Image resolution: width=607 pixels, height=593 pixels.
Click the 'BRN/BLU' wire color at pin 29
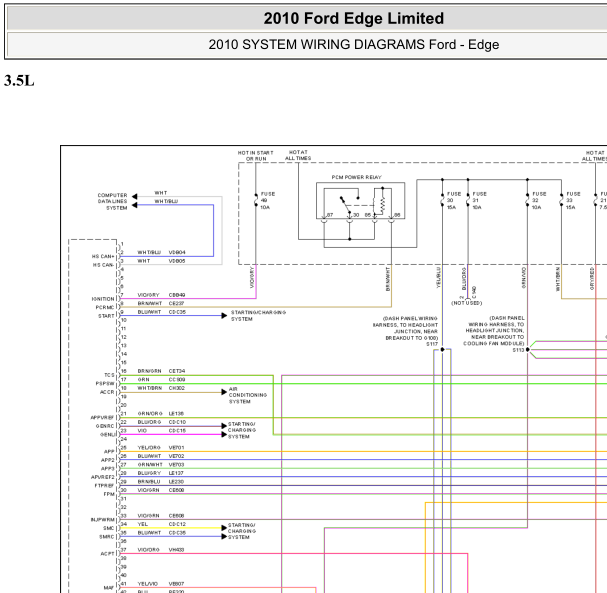pos(149,482)
